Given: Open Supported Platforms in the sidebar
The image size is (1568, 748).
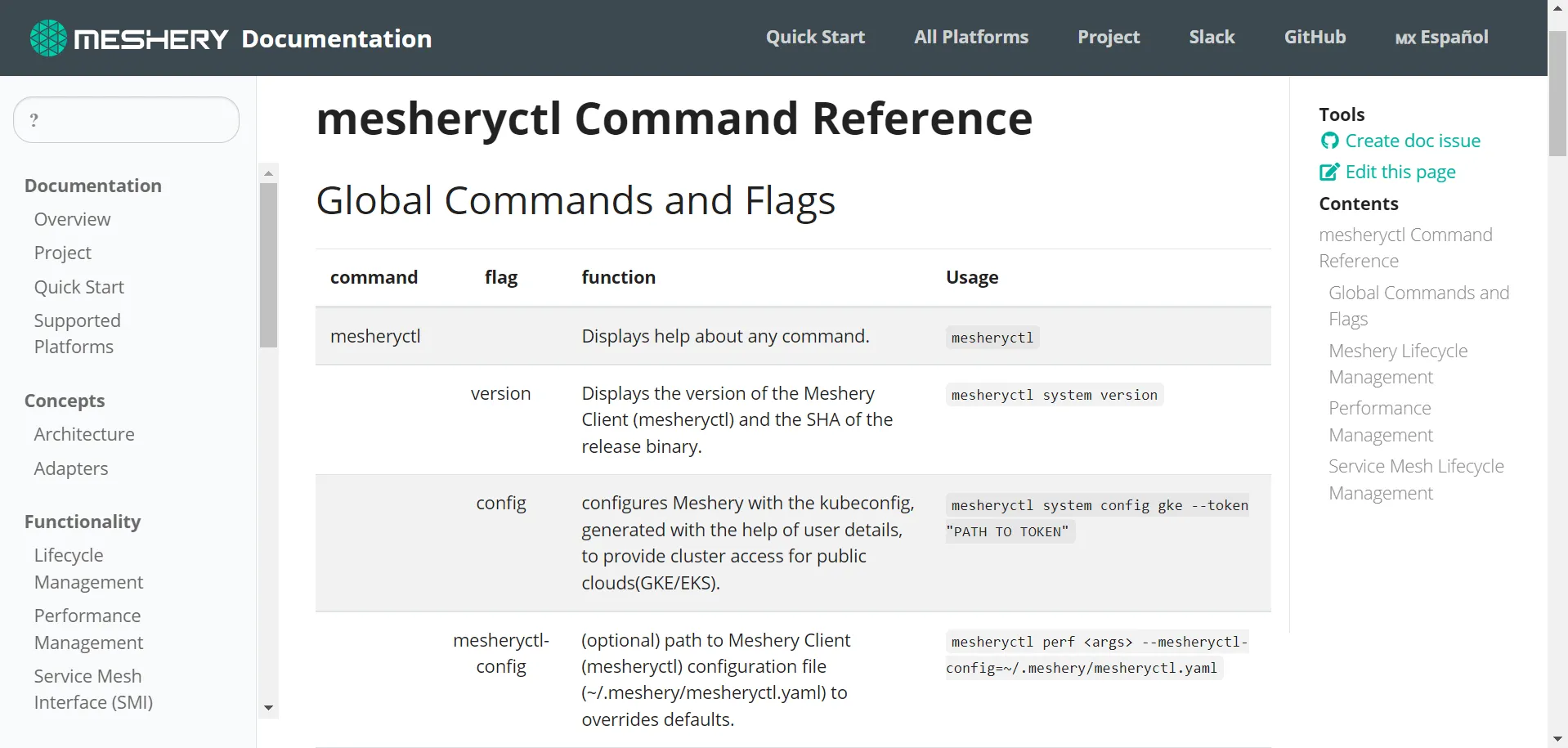Looking at the screenshot, I should (x=77, y=333).
